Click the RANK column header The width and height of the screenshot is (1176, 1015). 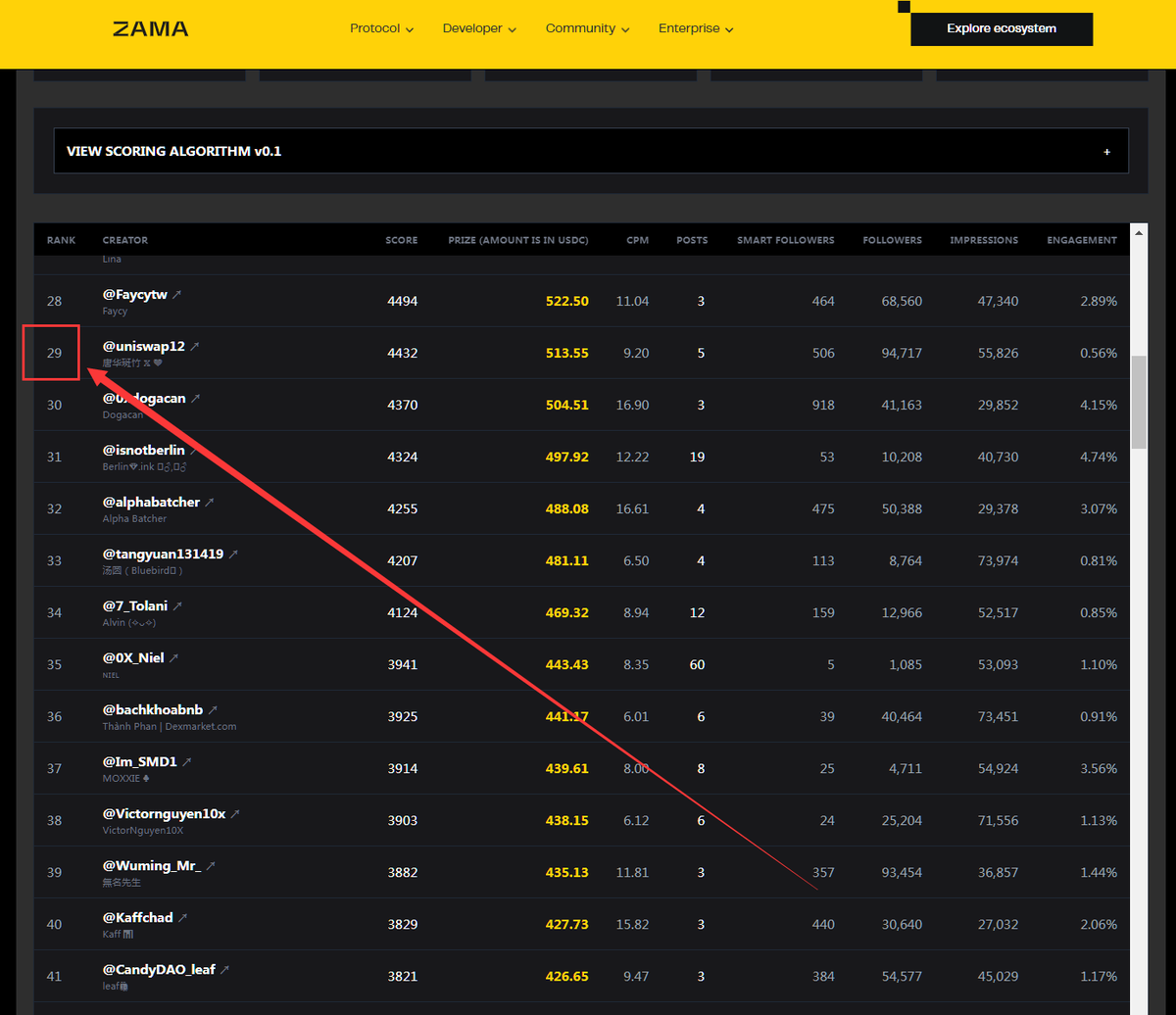[x=59, y=240]
